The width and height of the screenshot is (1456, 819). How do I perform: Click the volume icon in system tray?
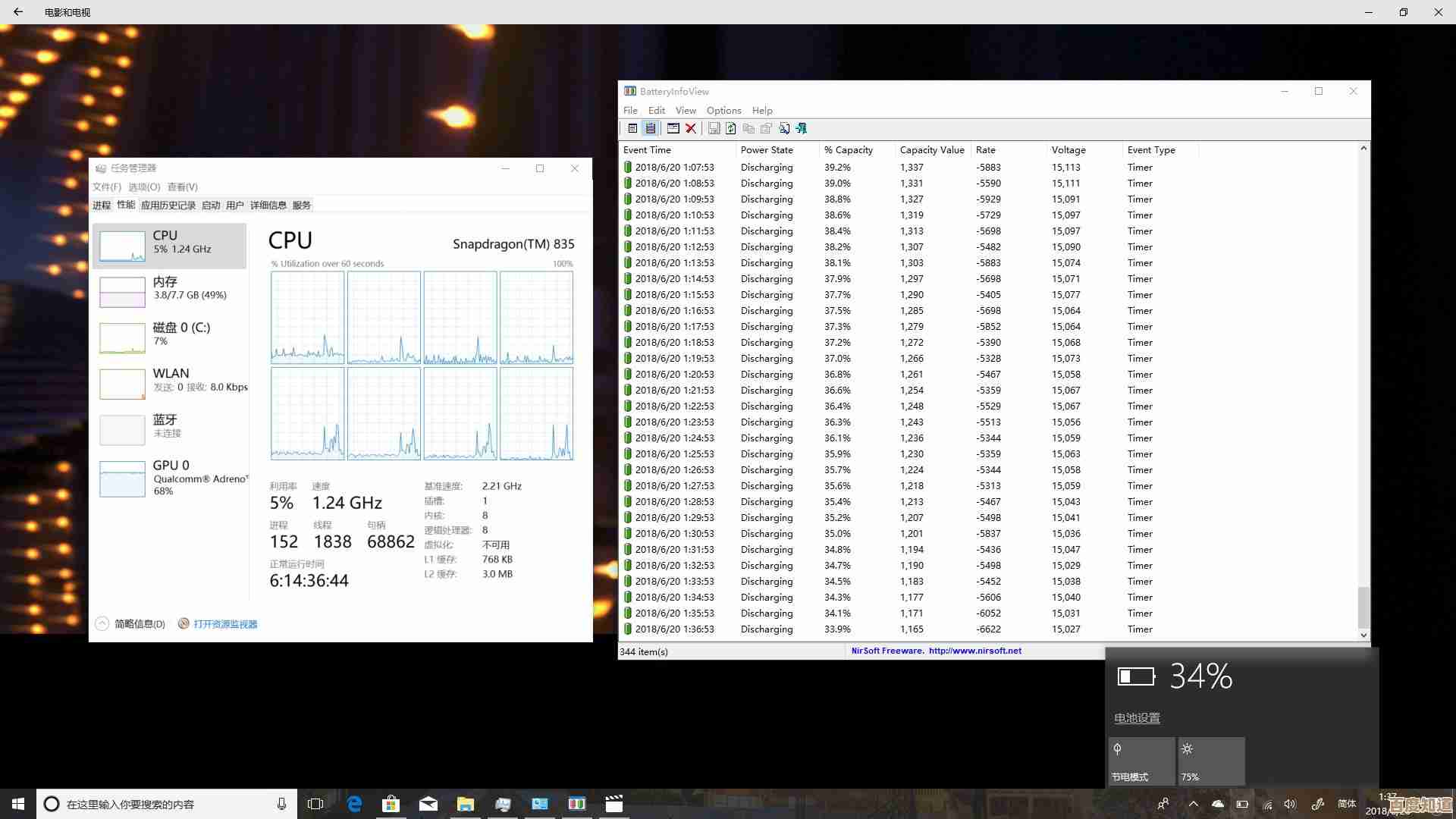pyautogui.click(x=1290, y=804)
